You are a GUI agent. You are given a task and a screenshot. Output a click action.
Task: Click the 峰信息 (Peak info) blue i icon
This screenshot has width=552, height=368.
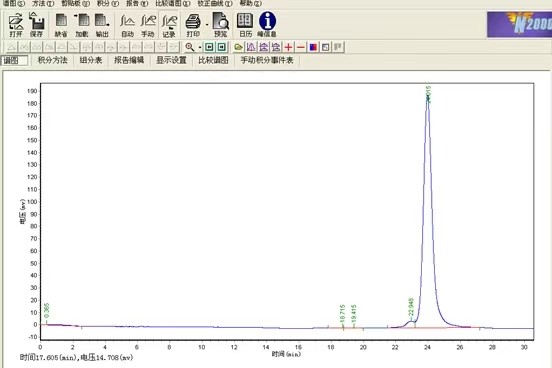[x=267, y=25]
